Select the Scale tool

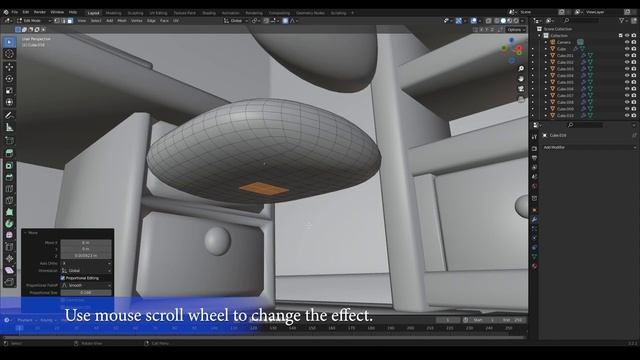tap(9, 91)
